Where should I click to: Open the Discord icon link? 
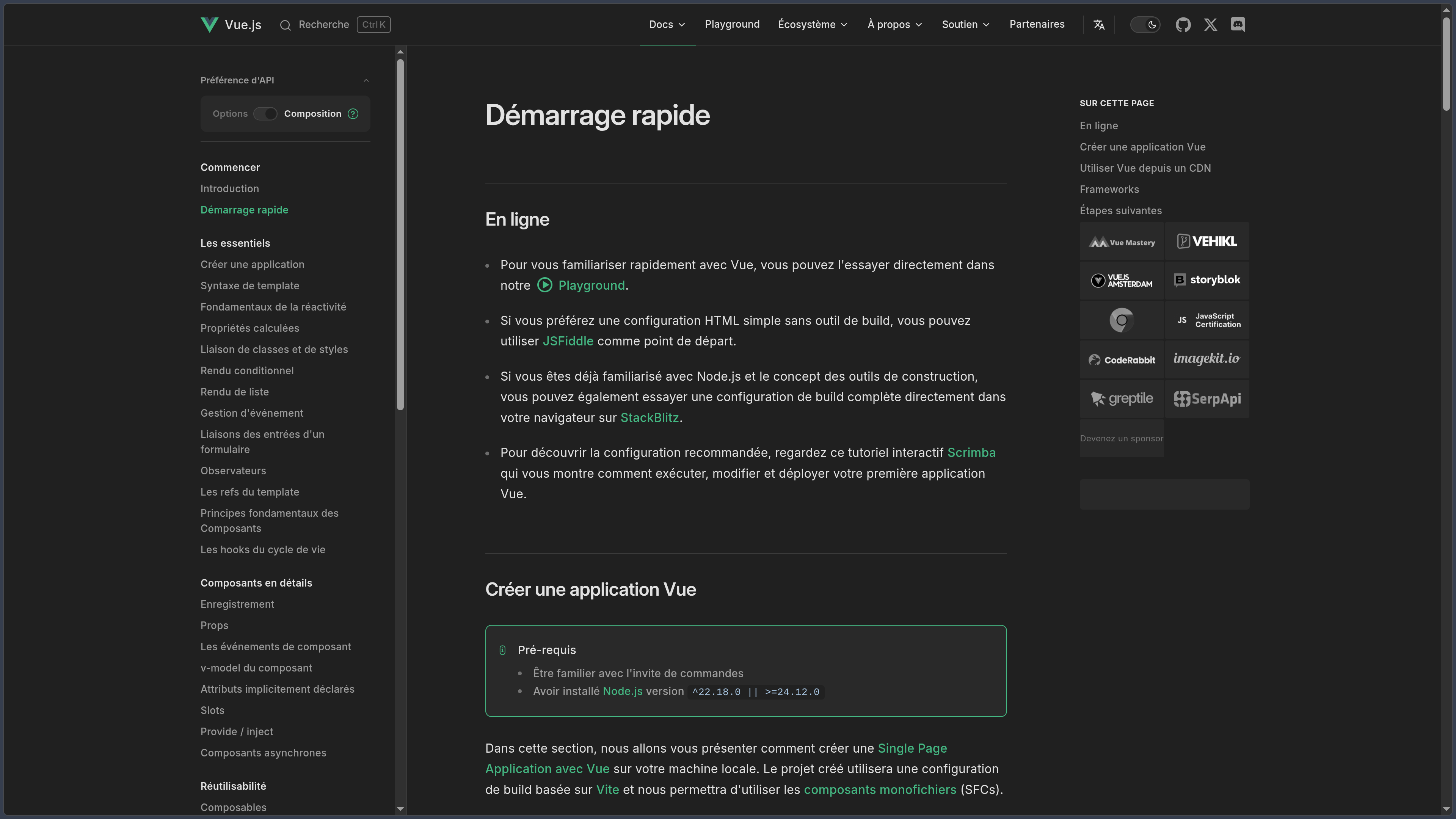1238,24
